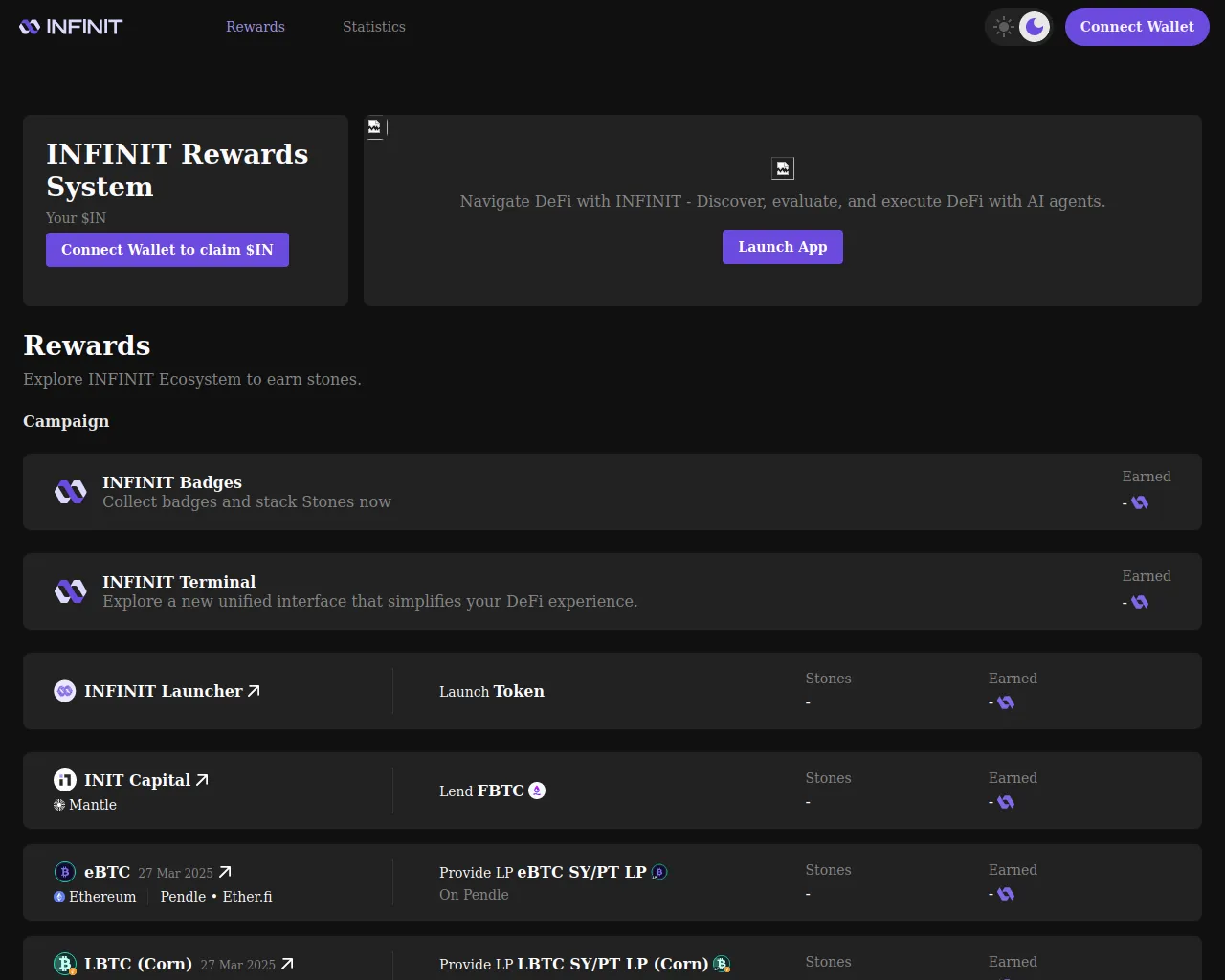Select the dark mode moon icon
The width and height of the screenshot is (1225, 980).
tap(1035, 27)
